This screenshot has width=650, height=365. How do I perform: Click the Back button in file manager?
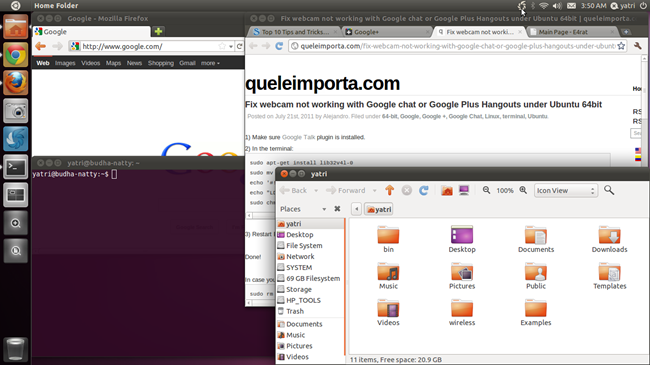point(293,190)
